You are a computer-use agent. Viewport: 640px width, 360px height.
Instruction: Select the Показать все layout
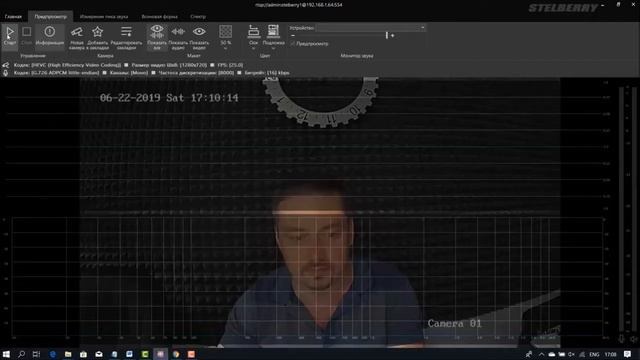point(157,38)
